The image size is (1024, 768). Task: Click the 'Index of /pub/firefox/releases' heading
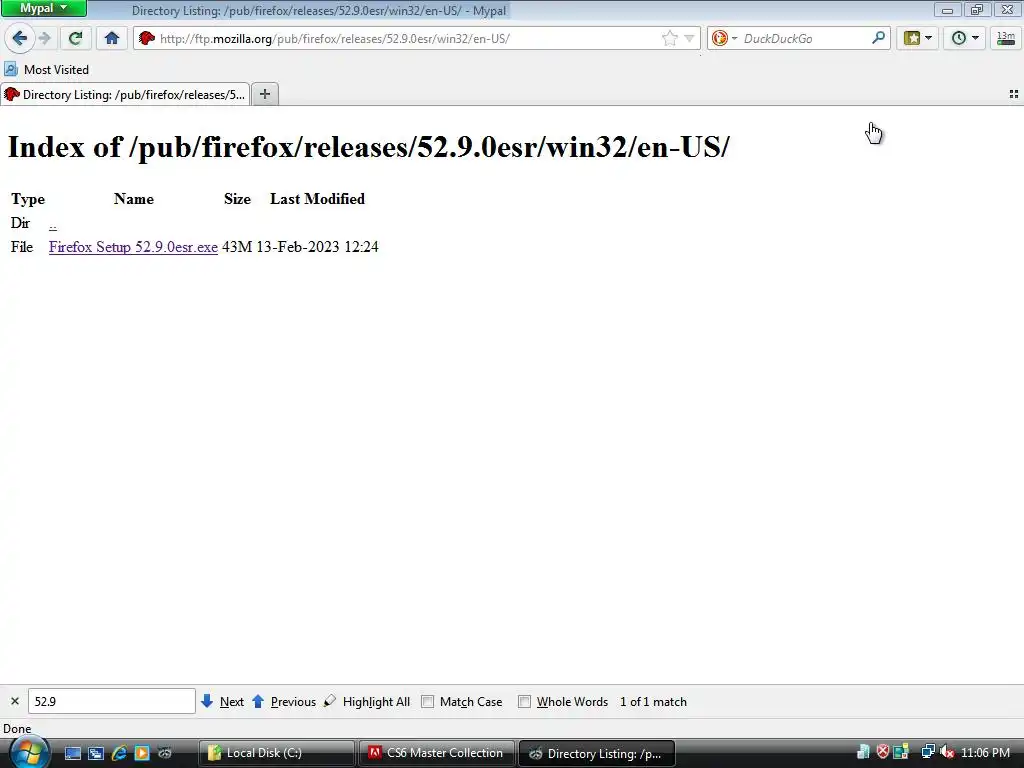click(x=368, y=147)
